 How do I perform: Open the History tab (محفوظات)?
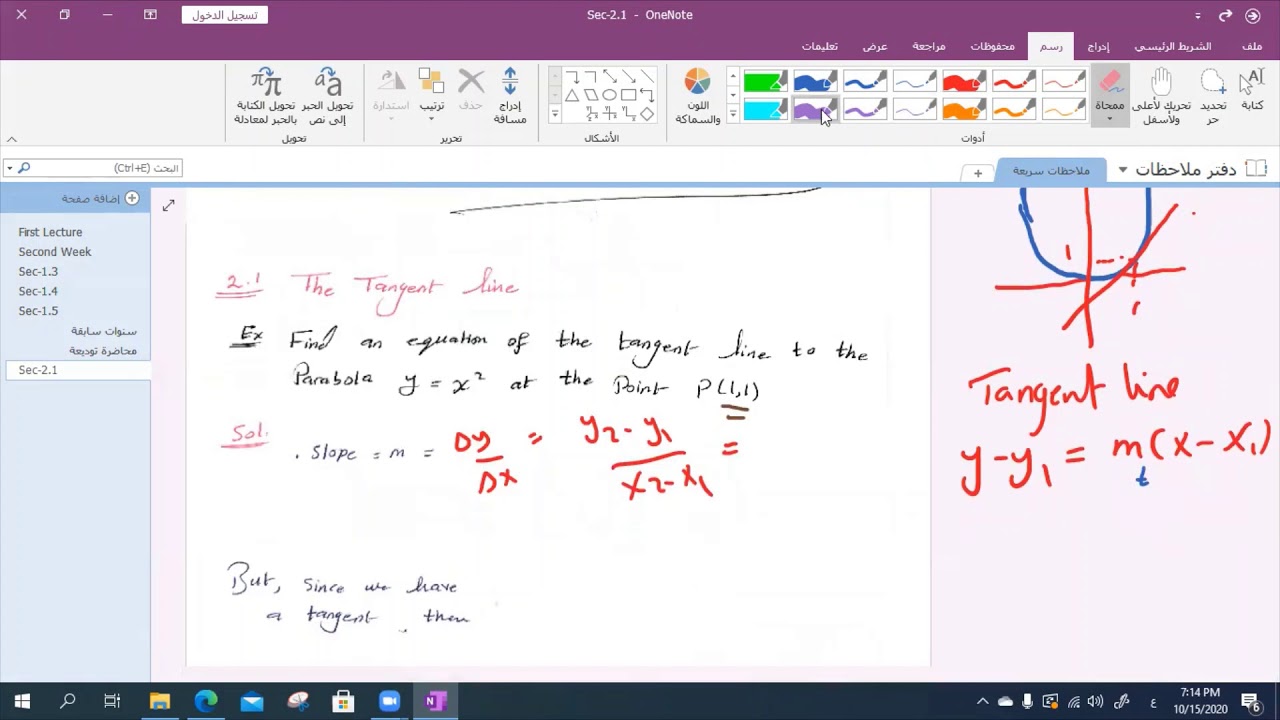coord(992,46)
